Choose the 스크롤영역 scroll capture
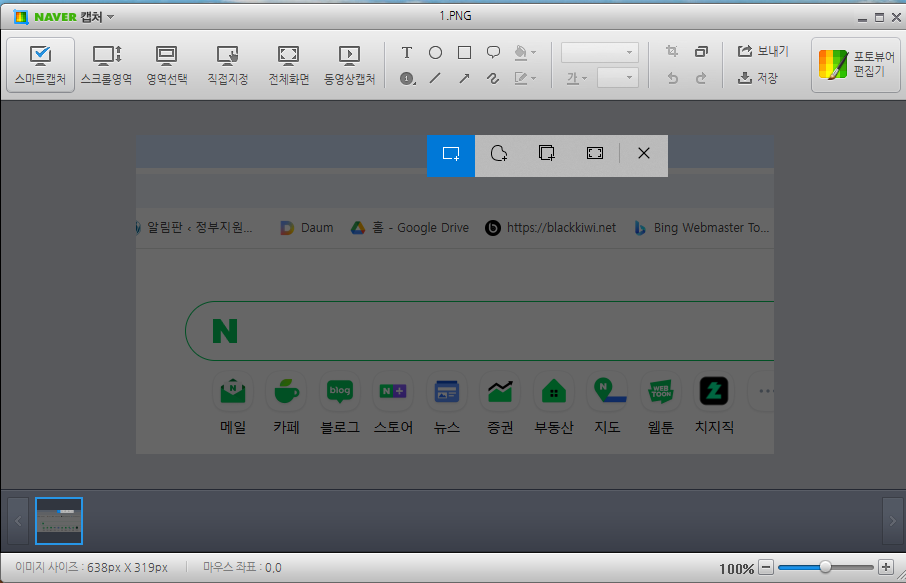The image size is (906, 583). [106, 65]
